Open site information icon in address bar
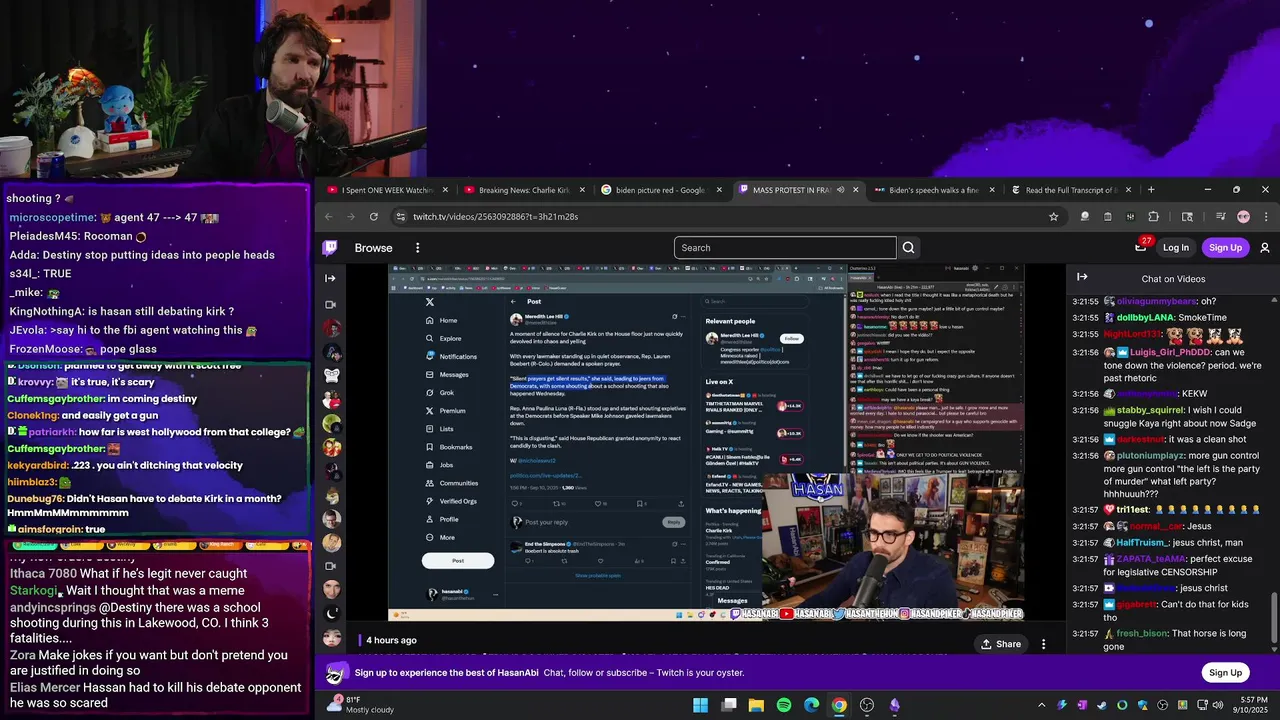Image resolution: width=1280 pixels, height=720 pixels. 401,216
